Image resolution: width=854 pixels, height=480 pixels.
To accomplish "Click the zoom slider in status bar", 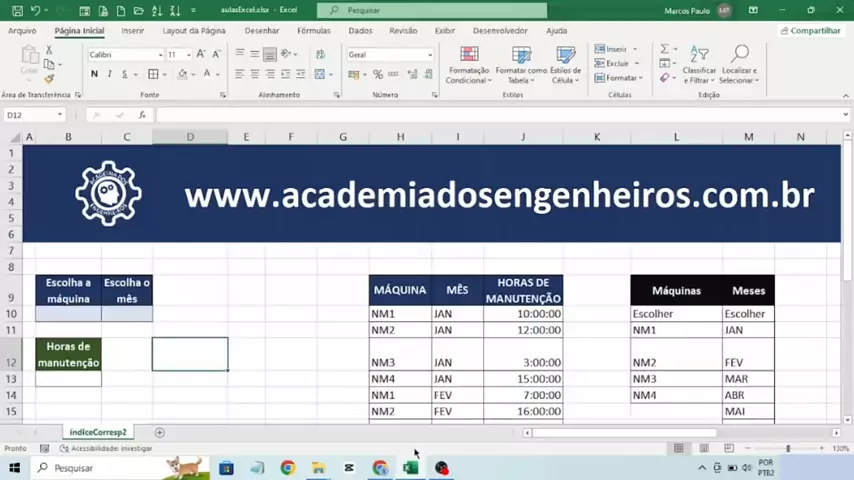I will 788,448.
